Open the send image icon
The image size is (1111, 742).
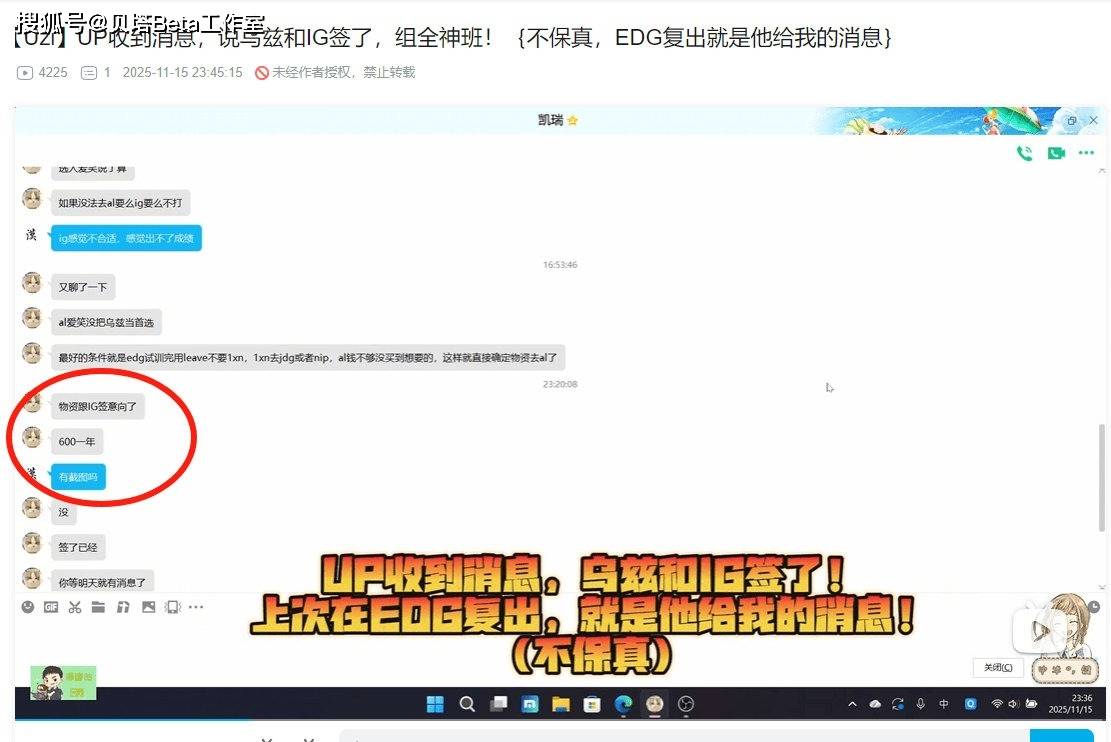coord(148,607)
